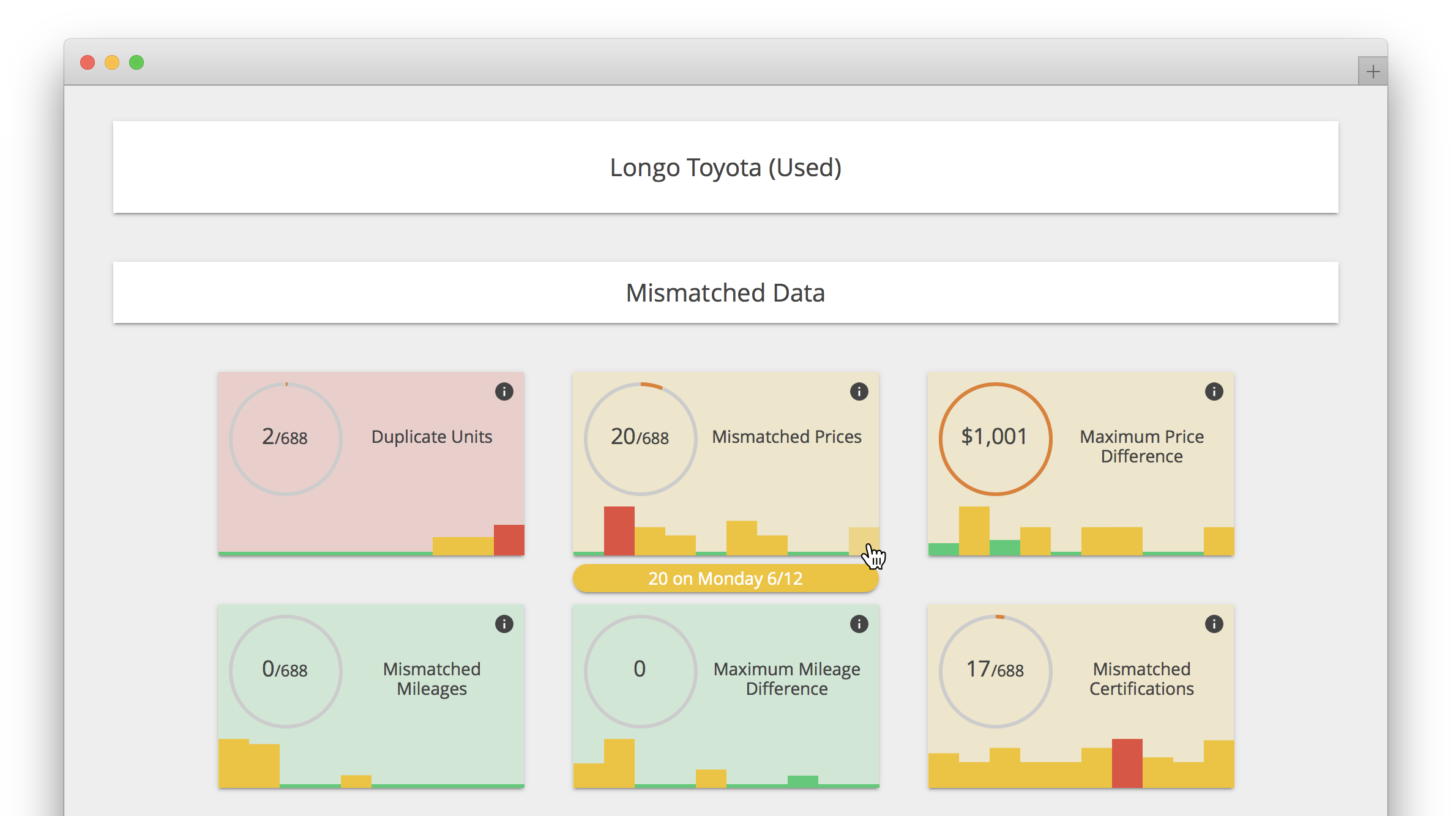
Task: Open info icon on Maximum Mileage Difference card
Action: pyautogui.click(x=859, y=624)
